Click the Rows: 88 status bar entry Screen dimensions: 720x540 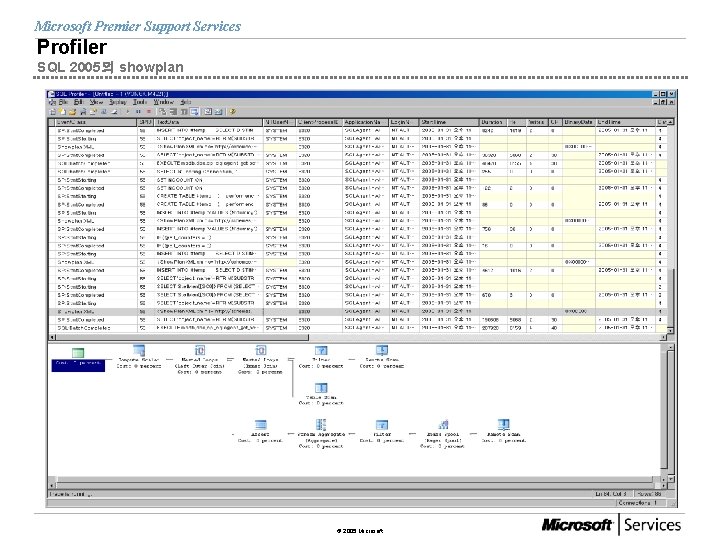click(x=649, y=494)
